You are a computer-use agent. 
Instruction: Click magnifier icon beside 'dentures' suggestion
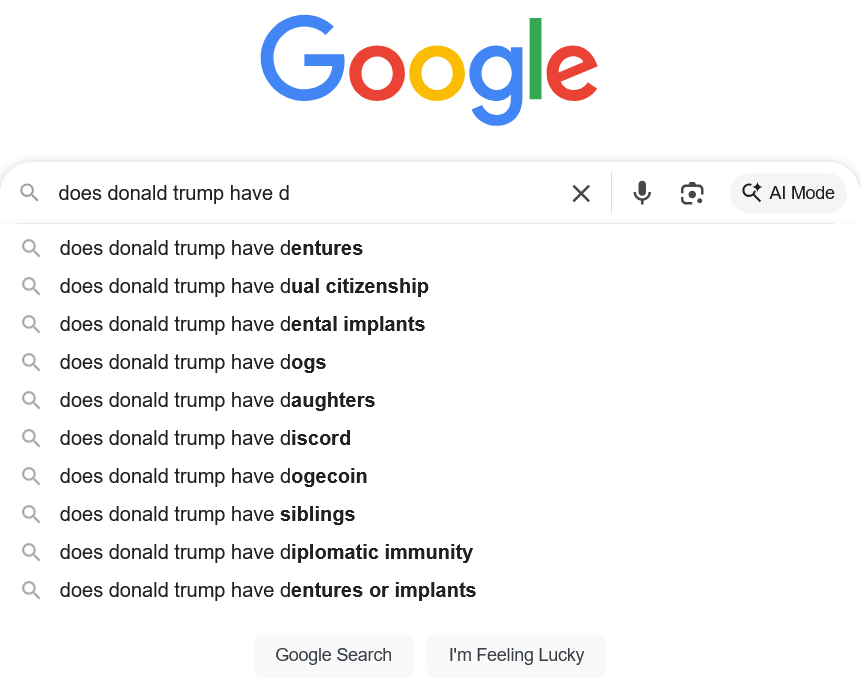(x=31, y=248)
